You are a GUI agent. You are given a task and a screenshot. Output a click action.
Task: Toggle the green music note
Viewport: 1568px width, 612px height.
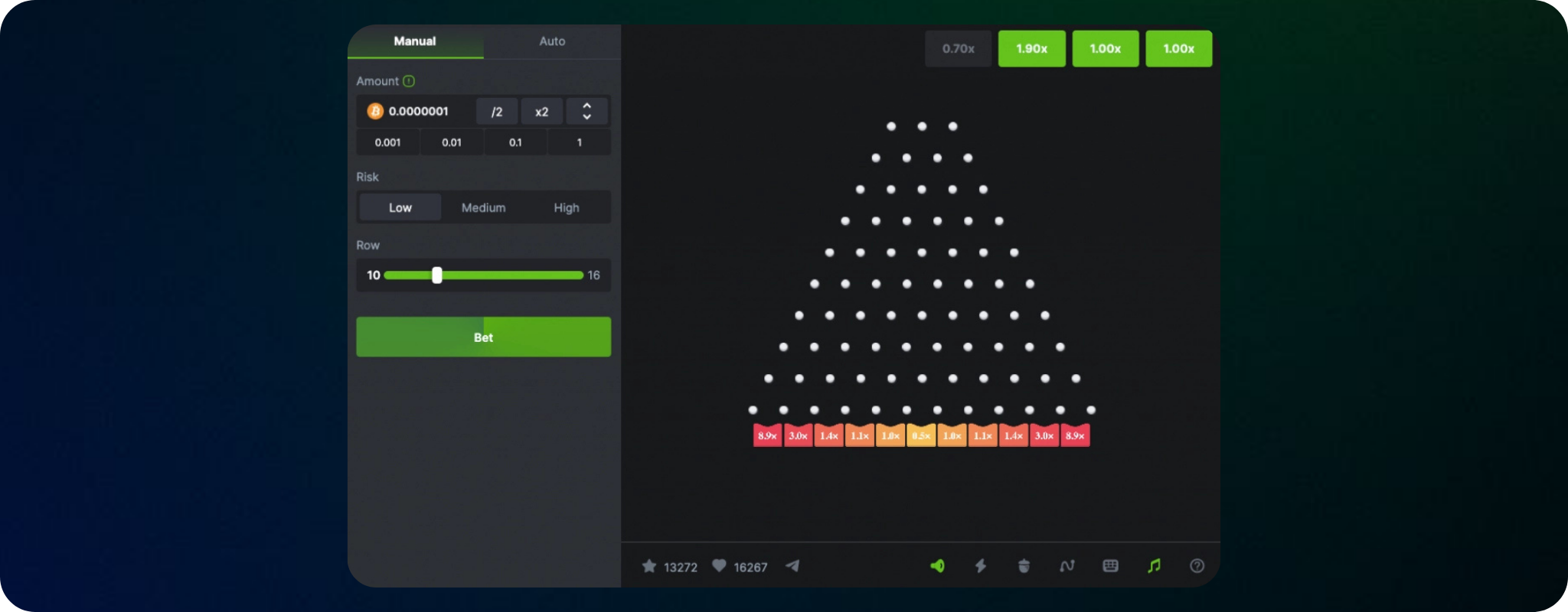[1154, 566]
